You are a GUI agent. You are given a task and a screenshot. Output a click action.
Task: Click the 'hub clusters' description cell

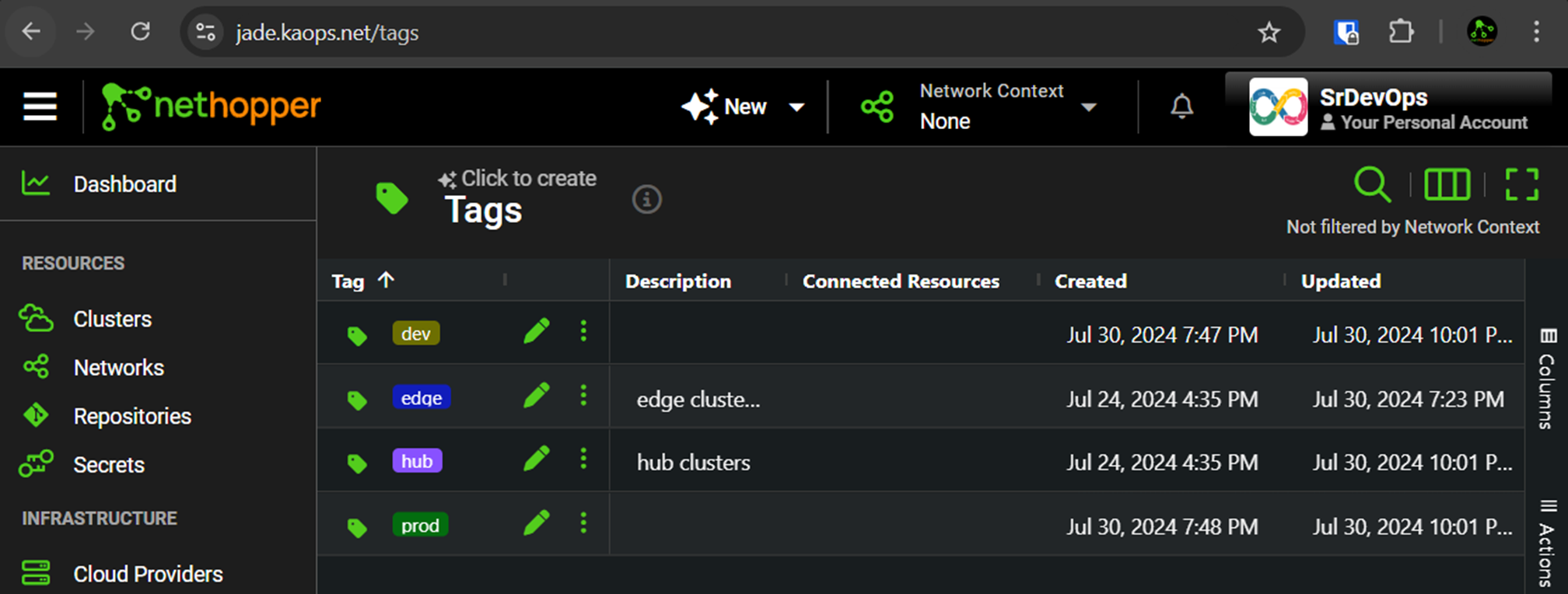point(694,463)
